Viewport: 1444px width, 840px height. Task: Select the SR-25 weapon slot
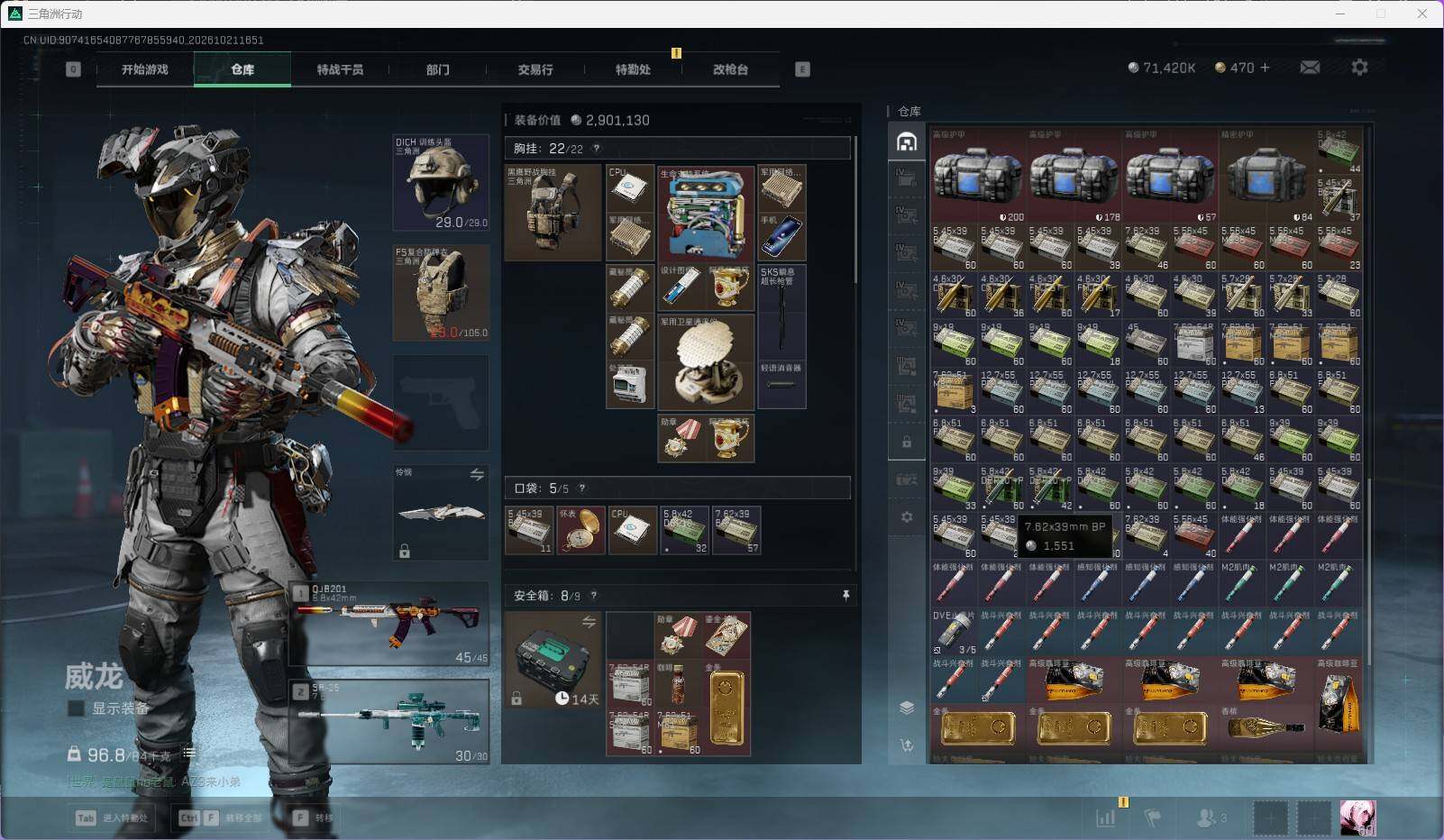coord(389,721)
